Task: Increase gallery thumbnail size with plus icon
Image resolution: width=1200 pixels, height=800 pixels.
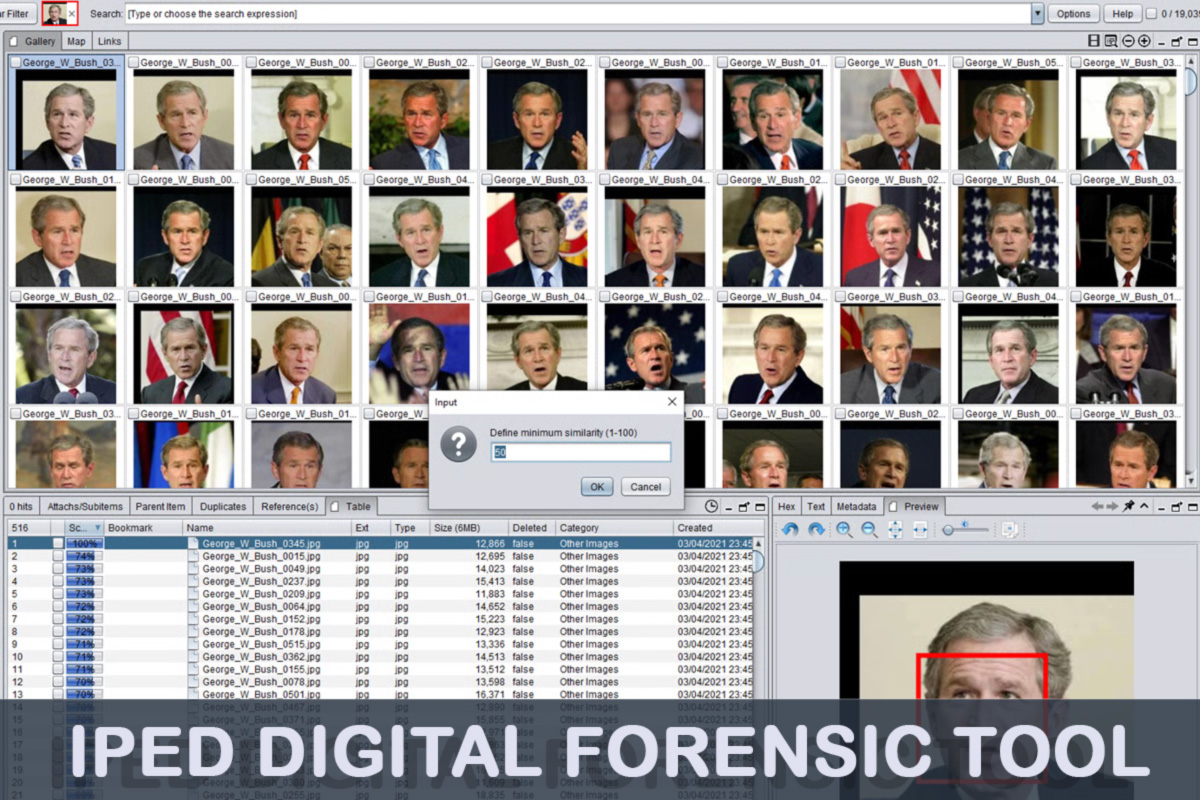Action: click(x=1144, y=41)
